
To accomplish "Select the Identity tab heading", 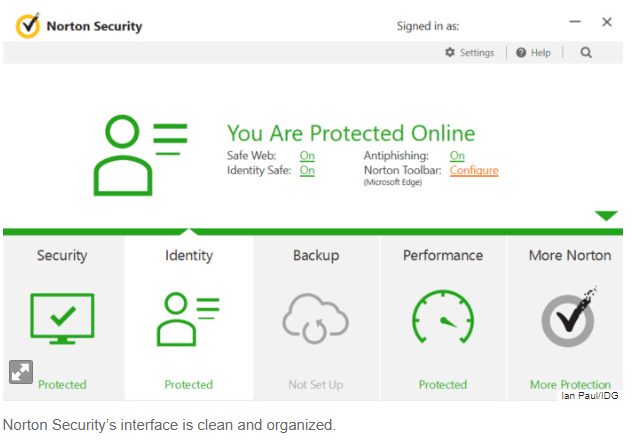I will click(x=189, y=256).
